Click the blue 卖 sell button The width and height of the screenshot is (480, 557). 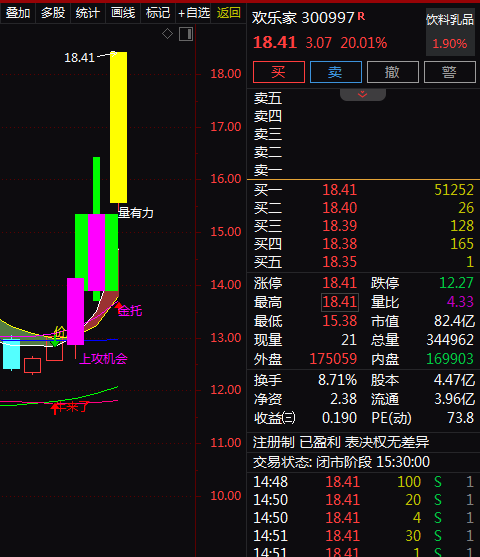coord(336,72)
